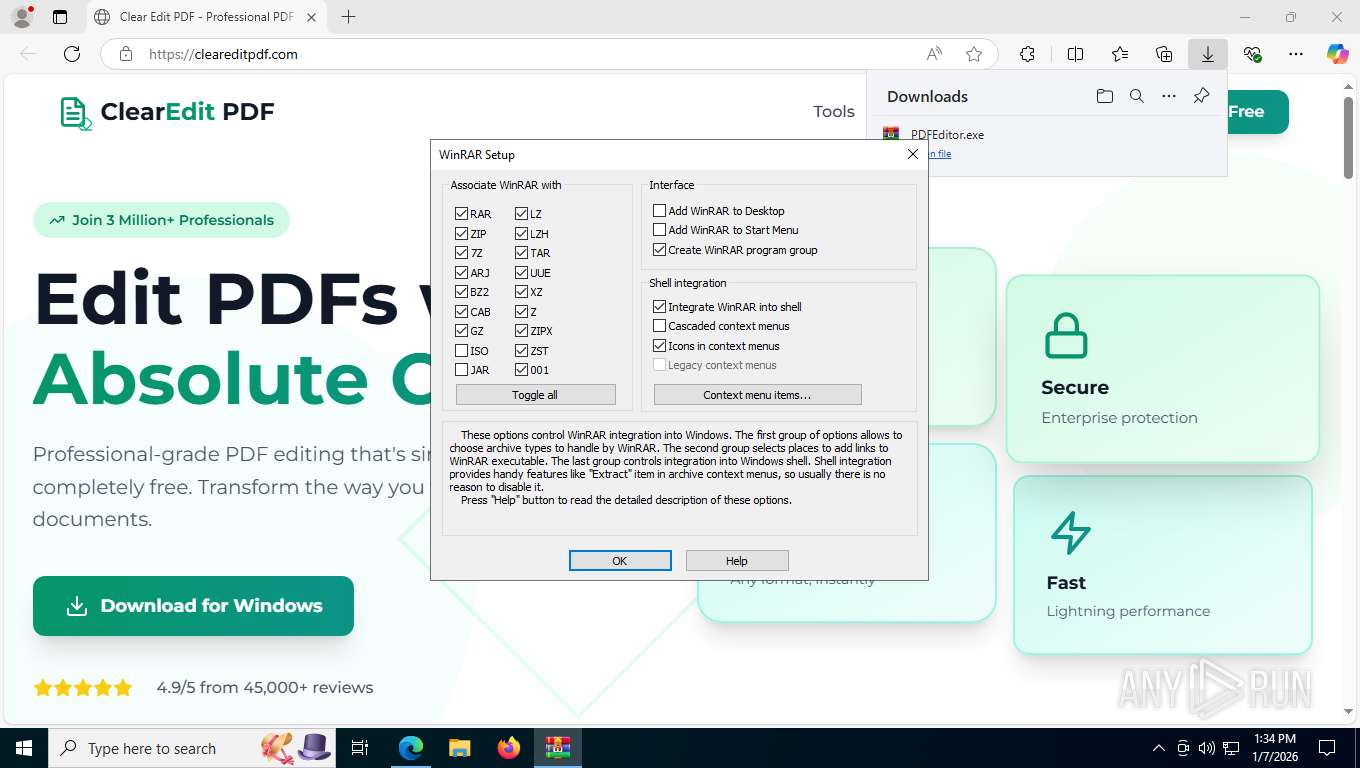Screen dimensions: 1360x768
Task: Click Download for Windows button
Action: pos(193,606)
